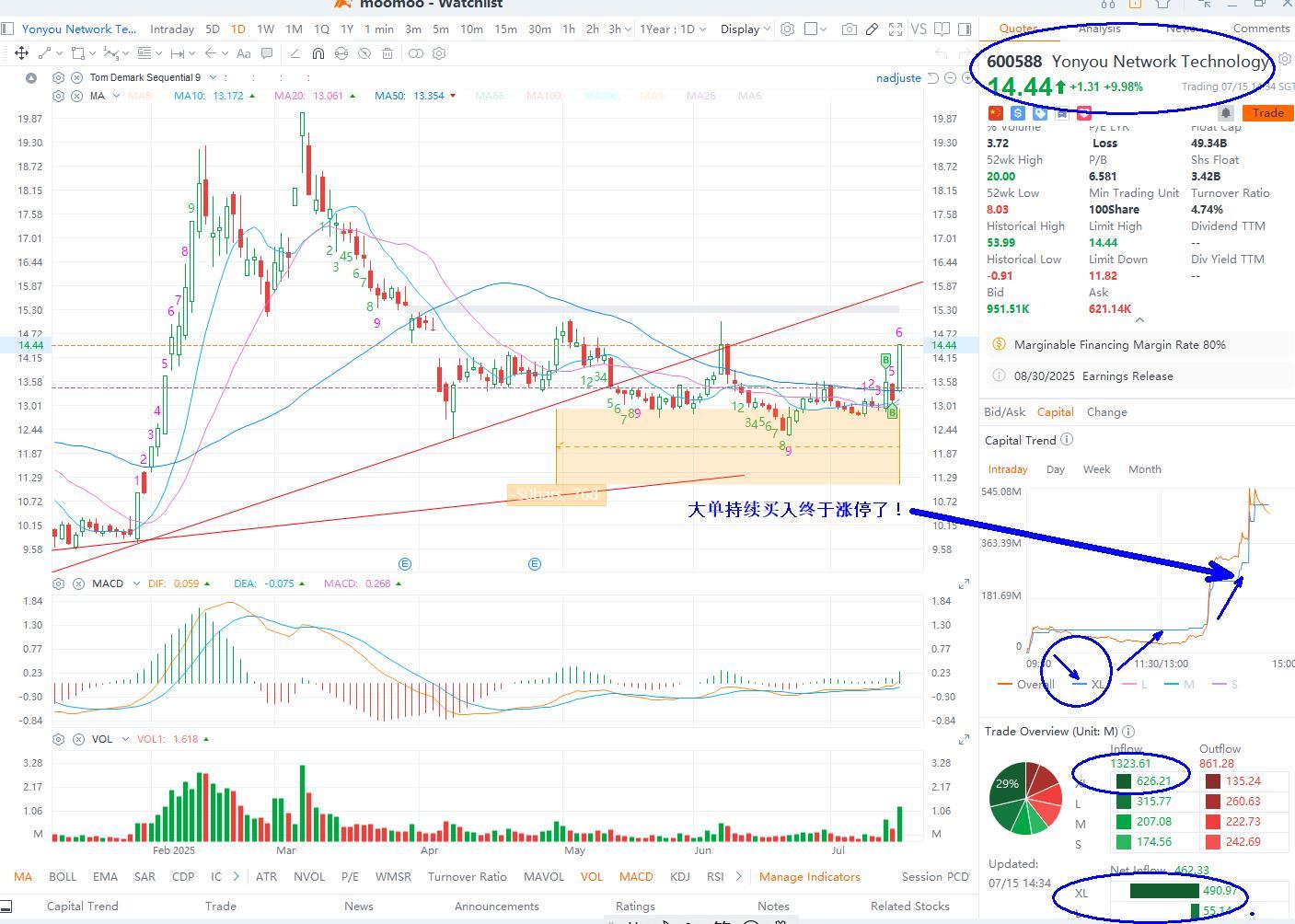Image resolution: width=1295 pixels, height=924 pixels.
Task: Choose the price range measure tool
Action: (x=178, y=53)
